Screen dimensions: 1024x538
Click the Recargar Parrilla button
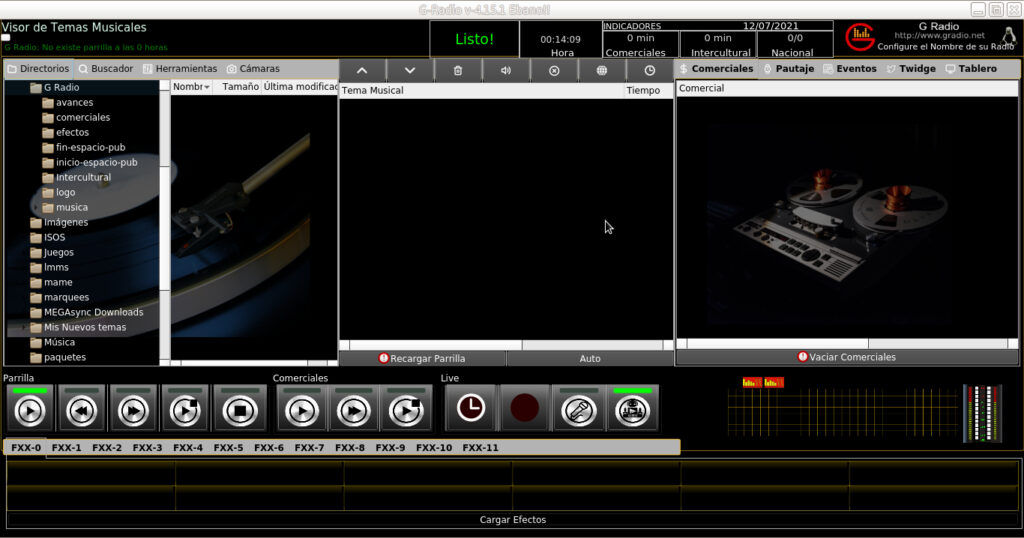[x=422, y=358]
